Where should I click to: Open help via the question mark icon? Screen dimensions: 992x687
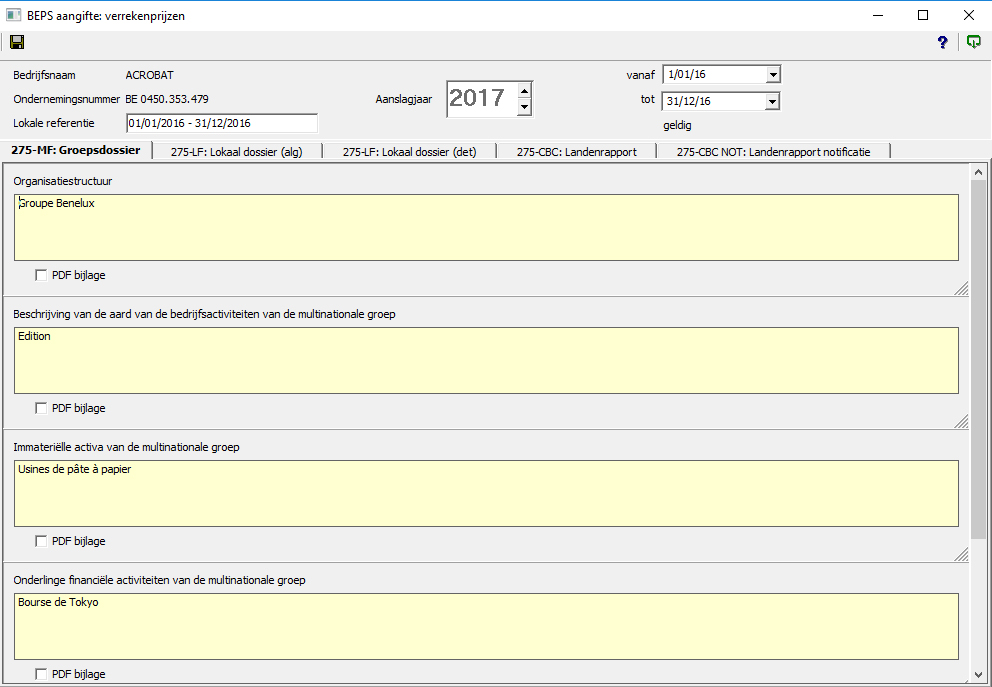942,42
